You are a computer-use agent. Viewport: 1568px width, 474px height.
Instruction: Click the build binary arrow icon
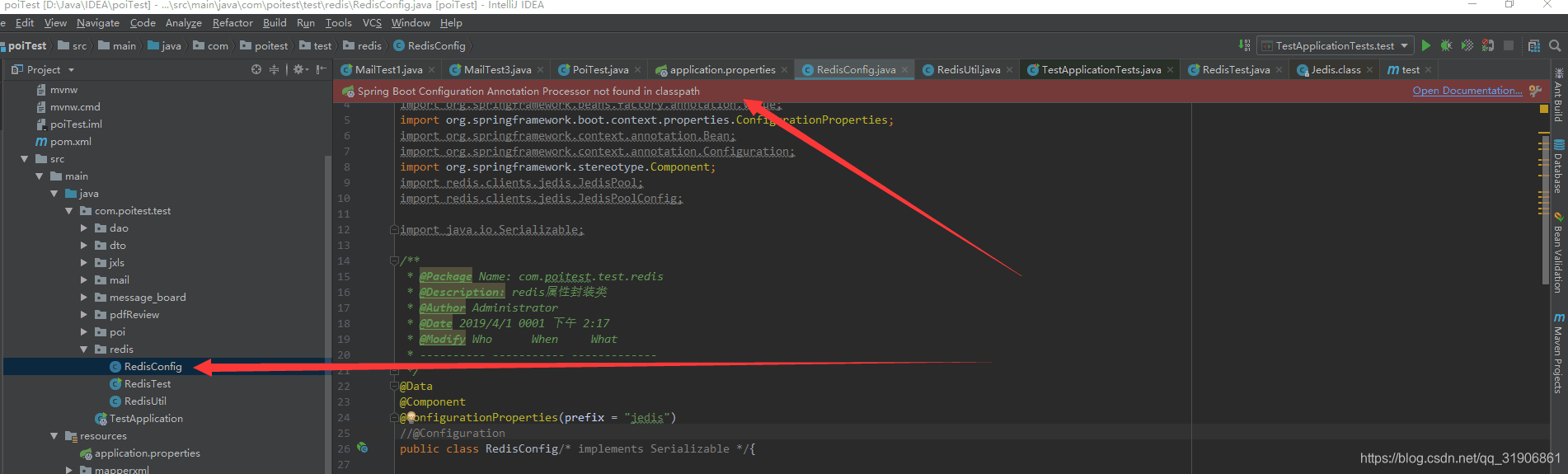(1244, 45)
